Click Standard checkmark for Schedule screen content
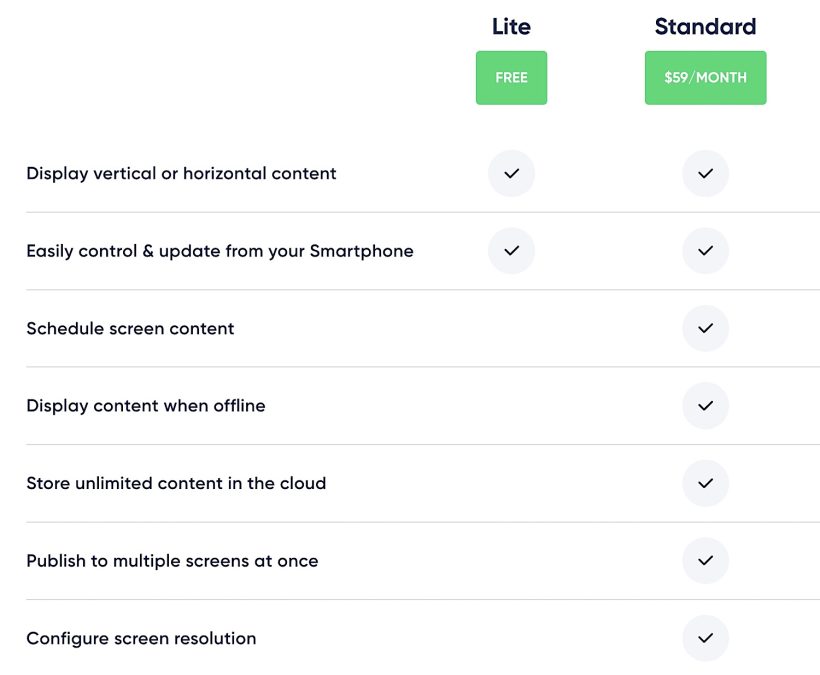Screen dimensions: 820x675 [x=705, y=328]
